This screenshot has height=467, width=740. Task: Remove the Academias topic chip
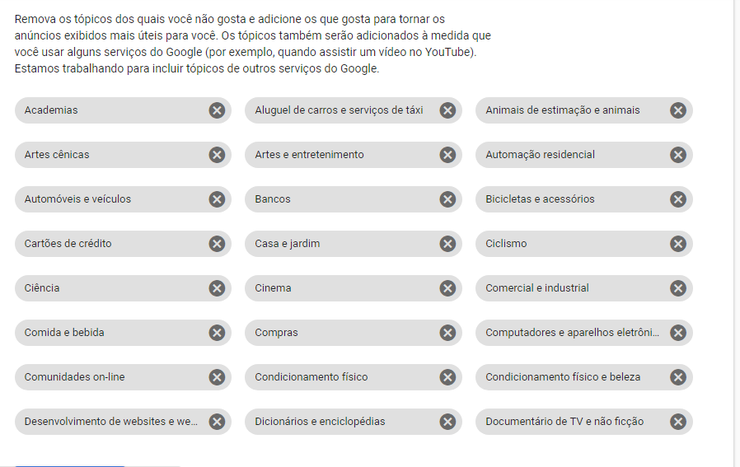click(217, 110)
